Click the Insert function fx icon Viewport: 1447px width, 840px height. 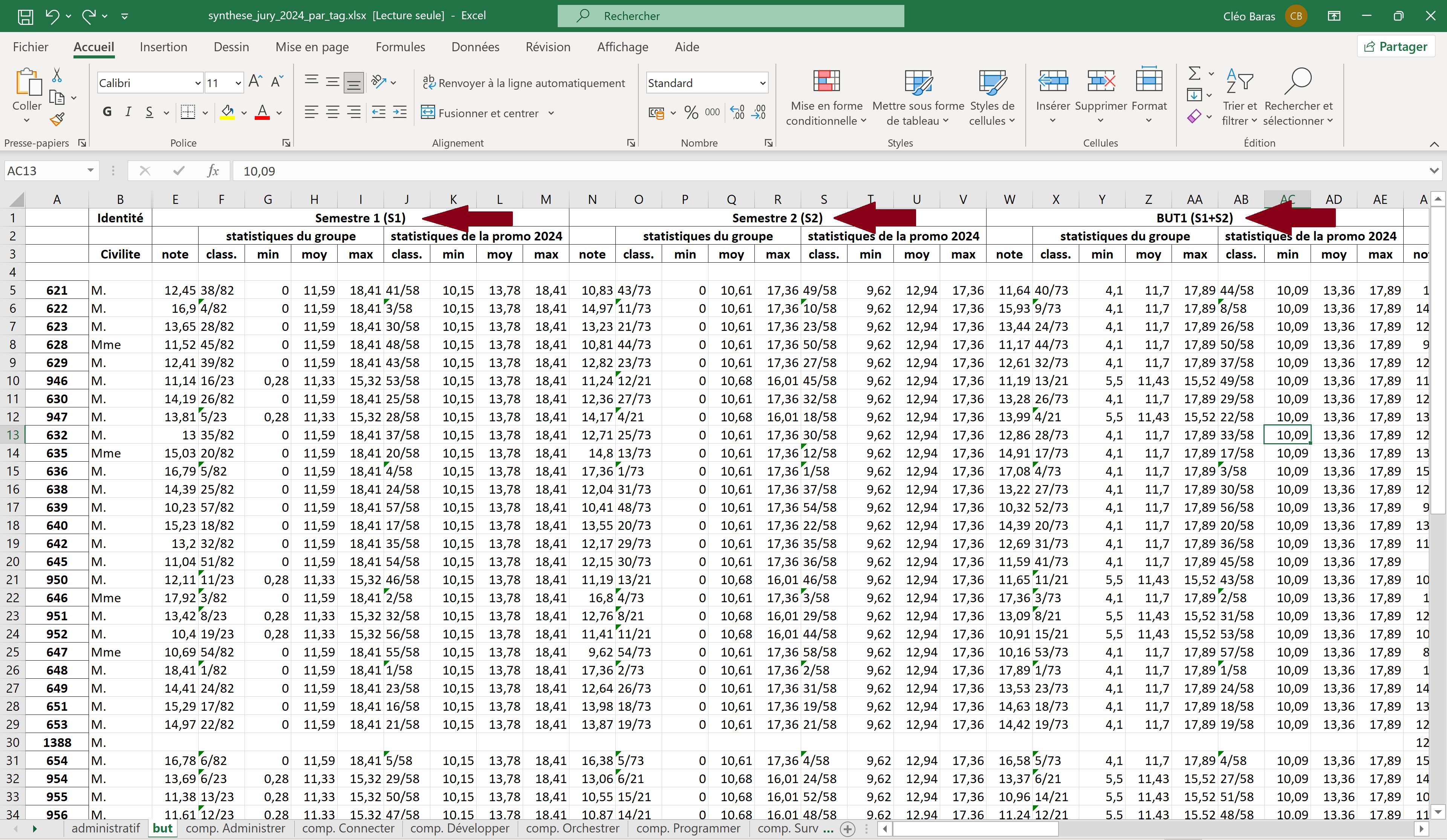click(213, 171)
